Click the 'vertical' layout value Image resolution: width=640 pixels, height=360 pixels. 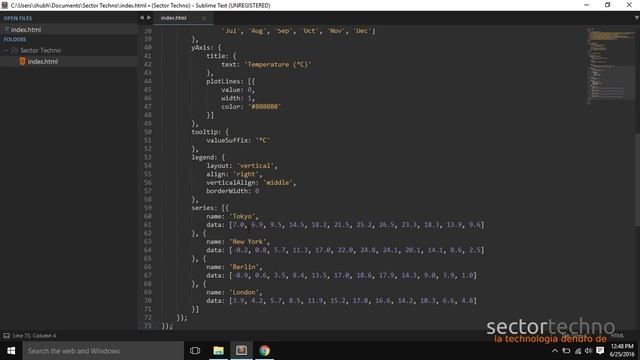pos(255,166)
